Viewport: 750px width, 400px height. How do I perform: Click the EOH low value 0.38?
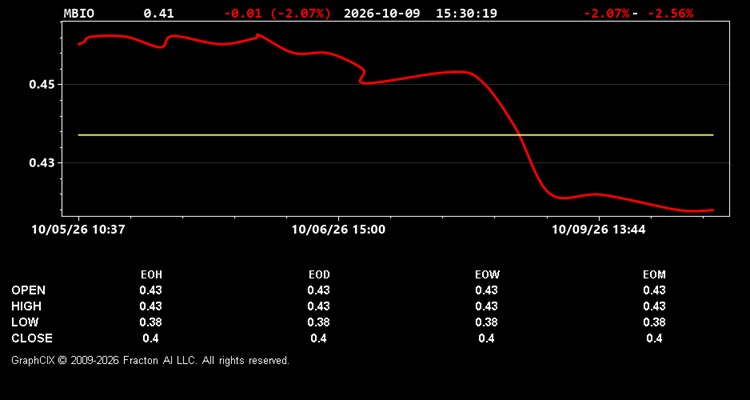tap(151, 322)
